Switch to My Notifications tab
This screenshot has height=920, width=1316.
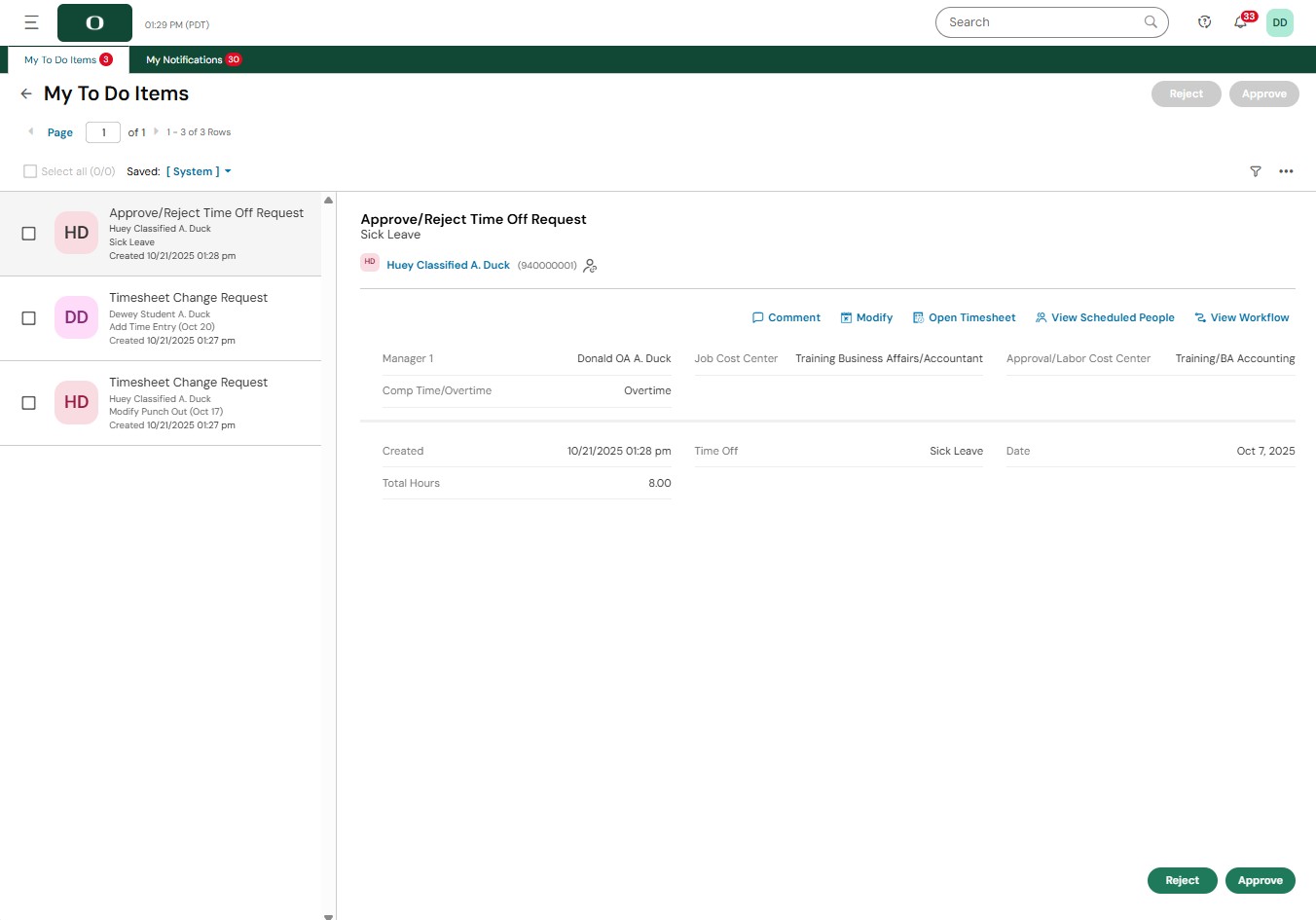point(194,59)
